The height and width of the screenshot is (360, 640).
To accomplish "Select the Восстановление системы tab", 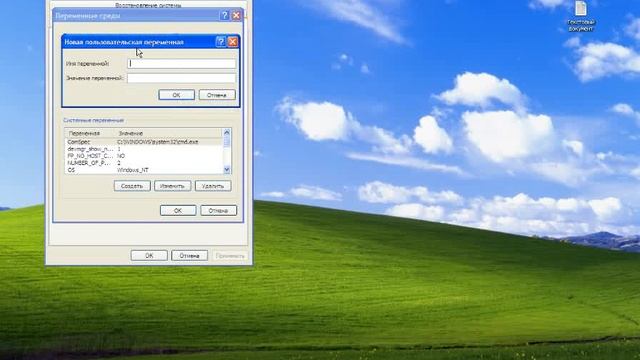I will coord(148,5).
